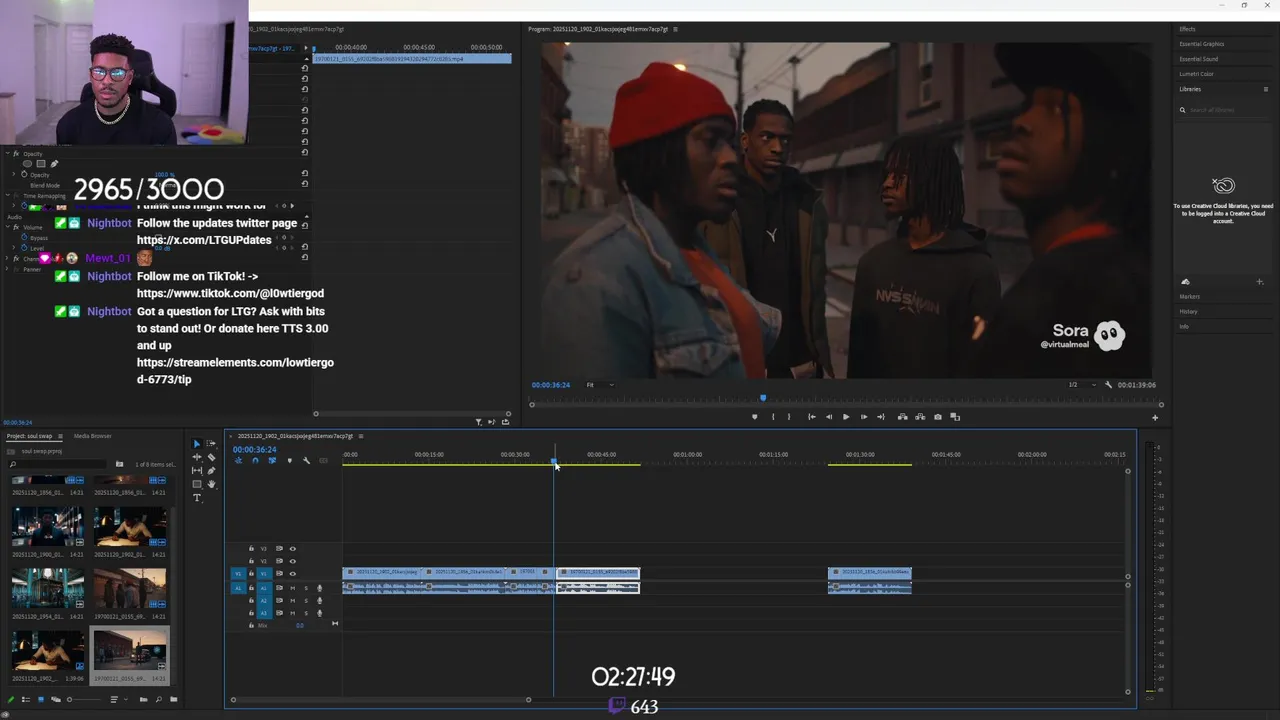This screenshot has width=1280, height=720.
Task: Select the Hand tool
Action: [211, 484]
